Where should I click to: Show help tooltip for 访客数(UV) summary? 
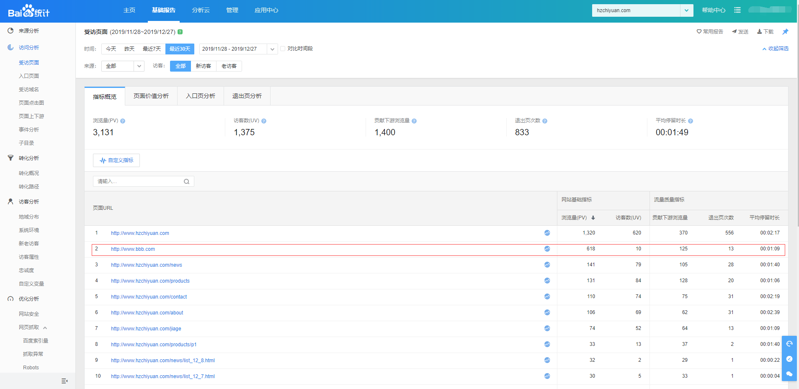click(264, 121)
